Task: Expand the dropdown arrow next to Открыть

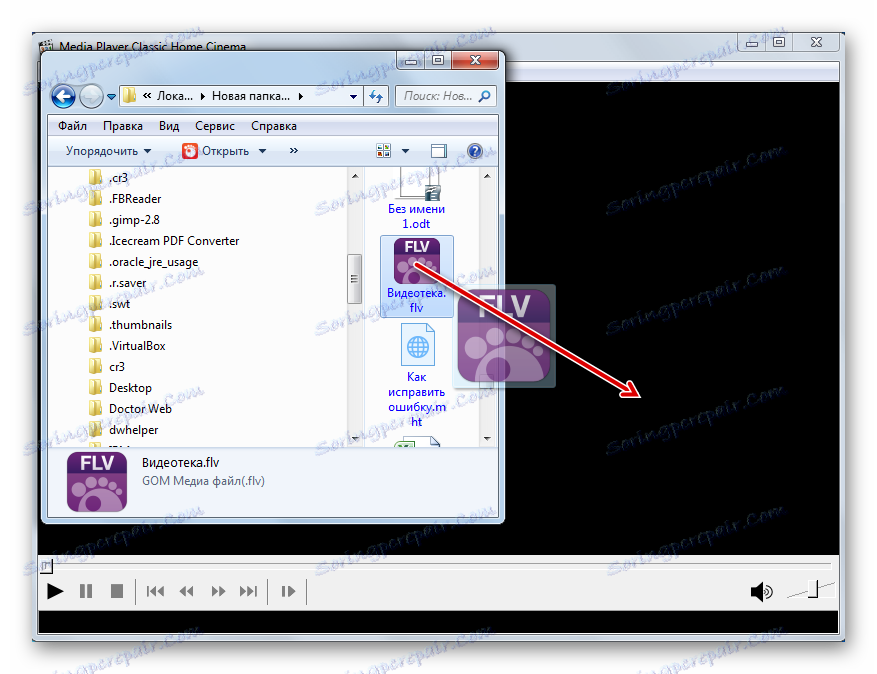Action: tap(262, 151)
